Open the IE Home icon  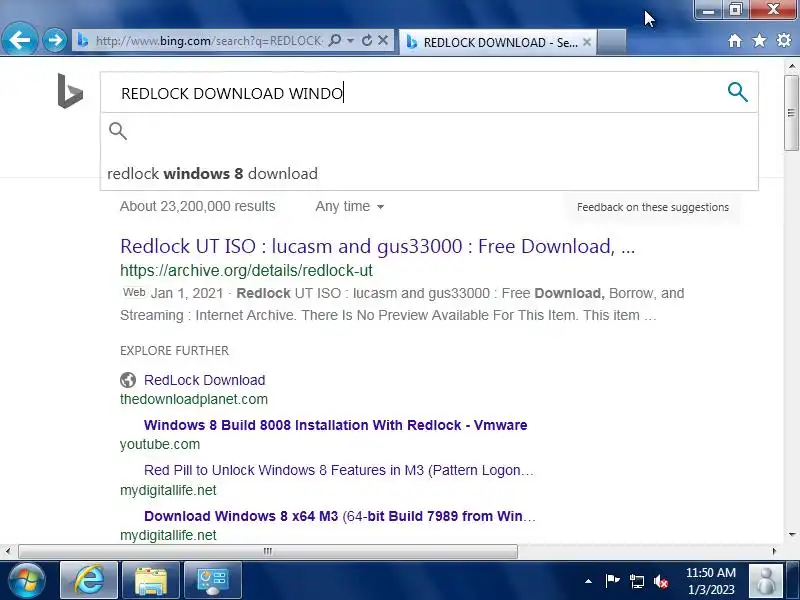735,40
